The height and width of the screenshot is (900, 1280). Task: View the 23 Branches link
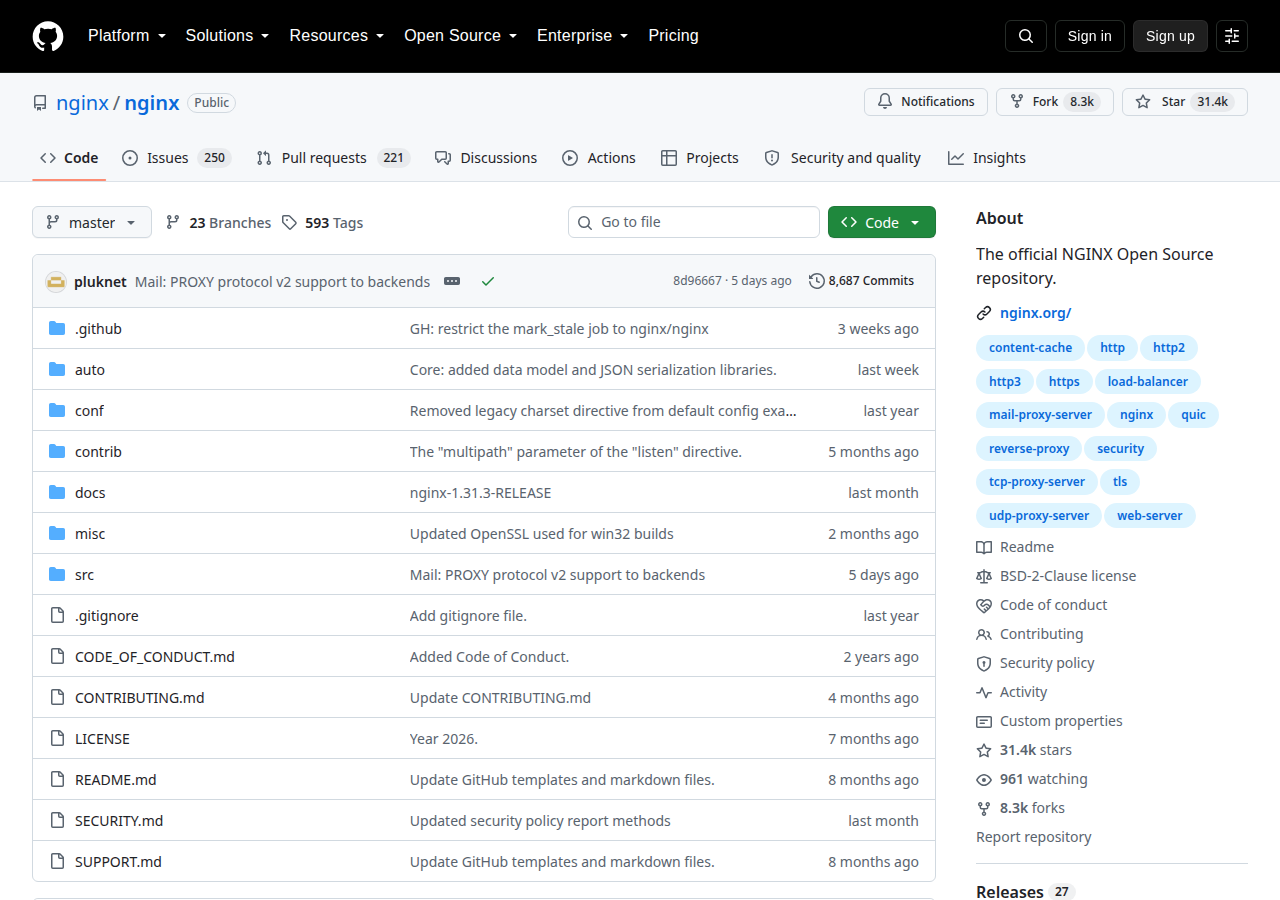pyautogui.click(x=218, y=223)
